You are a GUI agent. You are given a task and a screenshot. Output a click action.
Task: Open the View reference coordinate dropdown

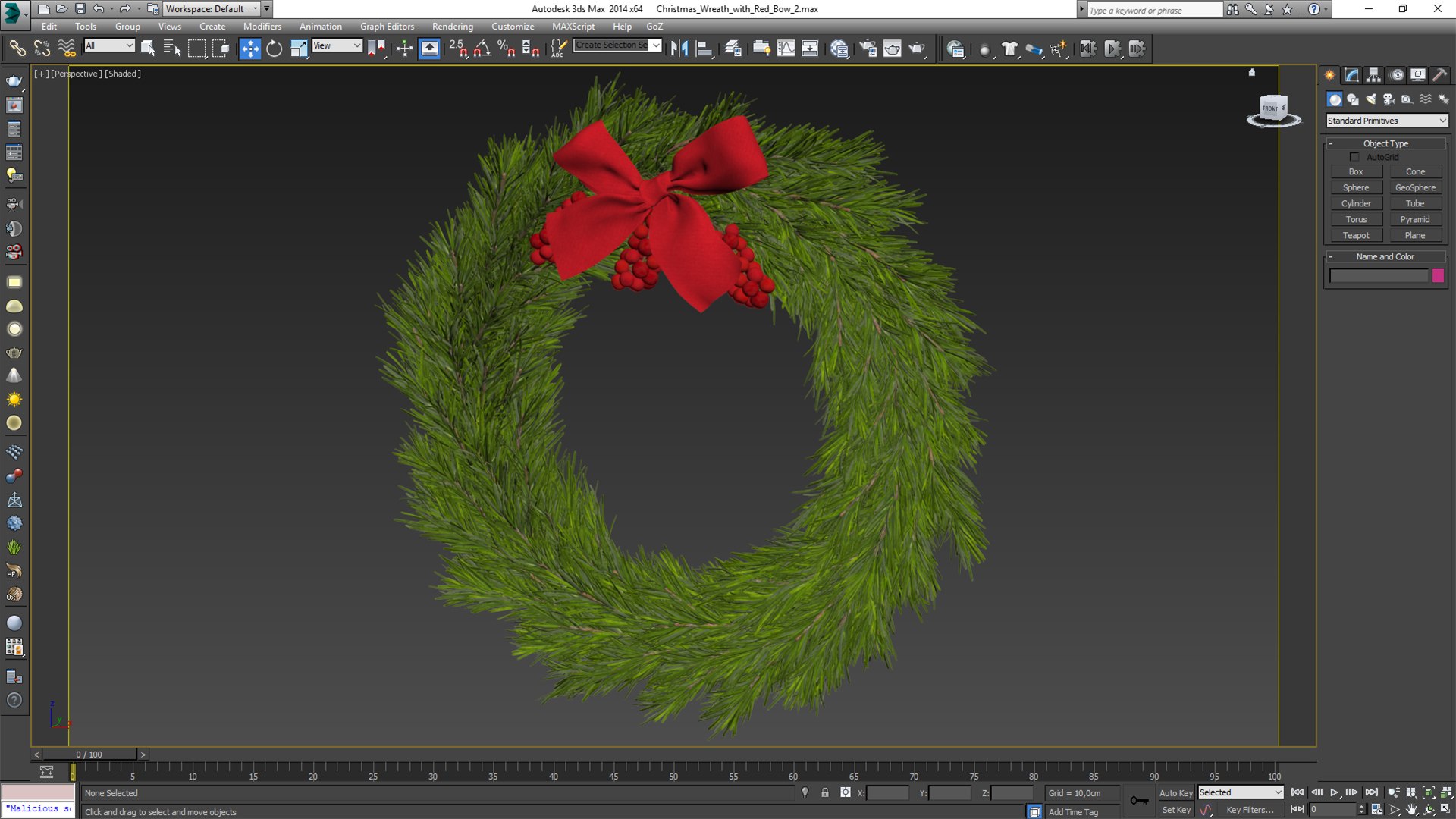[337, 45]
